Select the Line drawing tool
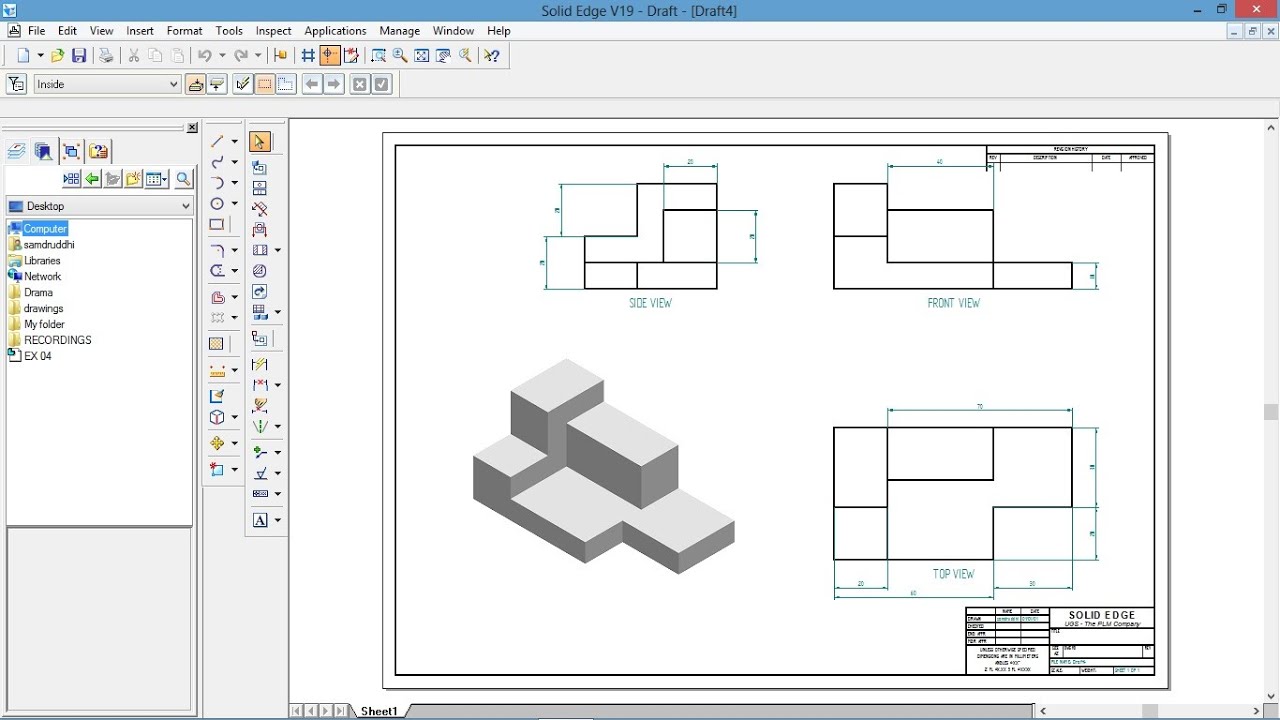Screen dimensions: 1280x720 (217, 142)
